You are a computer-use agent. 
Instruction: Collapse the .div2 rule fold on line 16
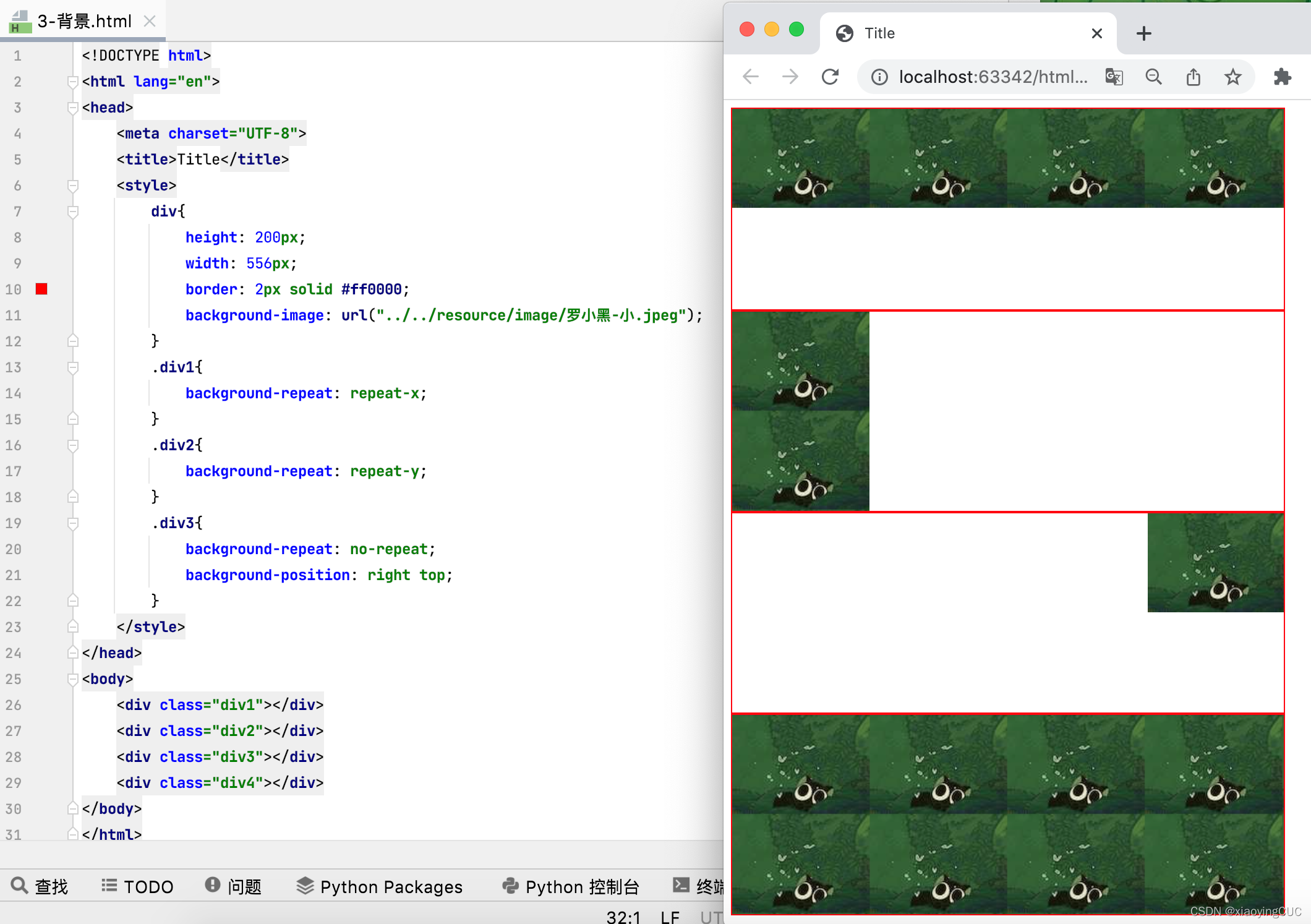pyautogui.click(x=72, y=445)
